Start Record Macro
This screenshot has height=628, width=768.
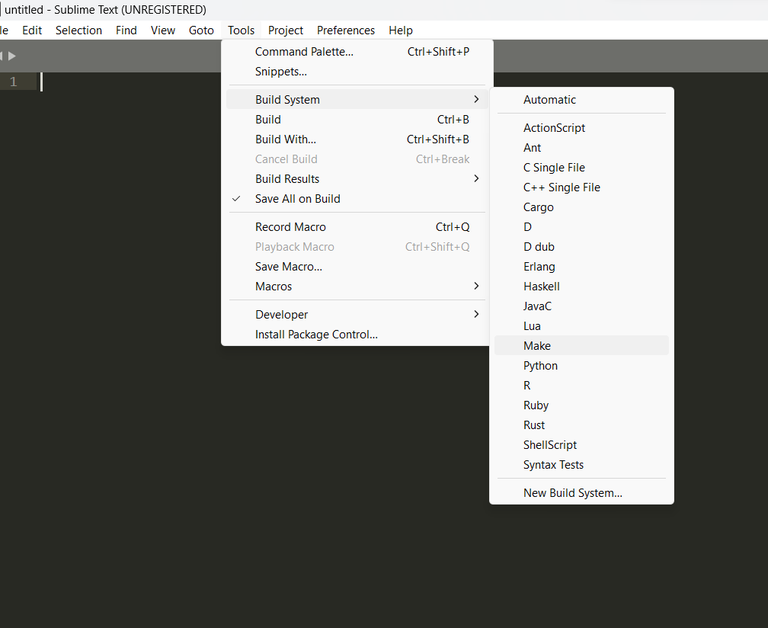(x=357, y=227)
